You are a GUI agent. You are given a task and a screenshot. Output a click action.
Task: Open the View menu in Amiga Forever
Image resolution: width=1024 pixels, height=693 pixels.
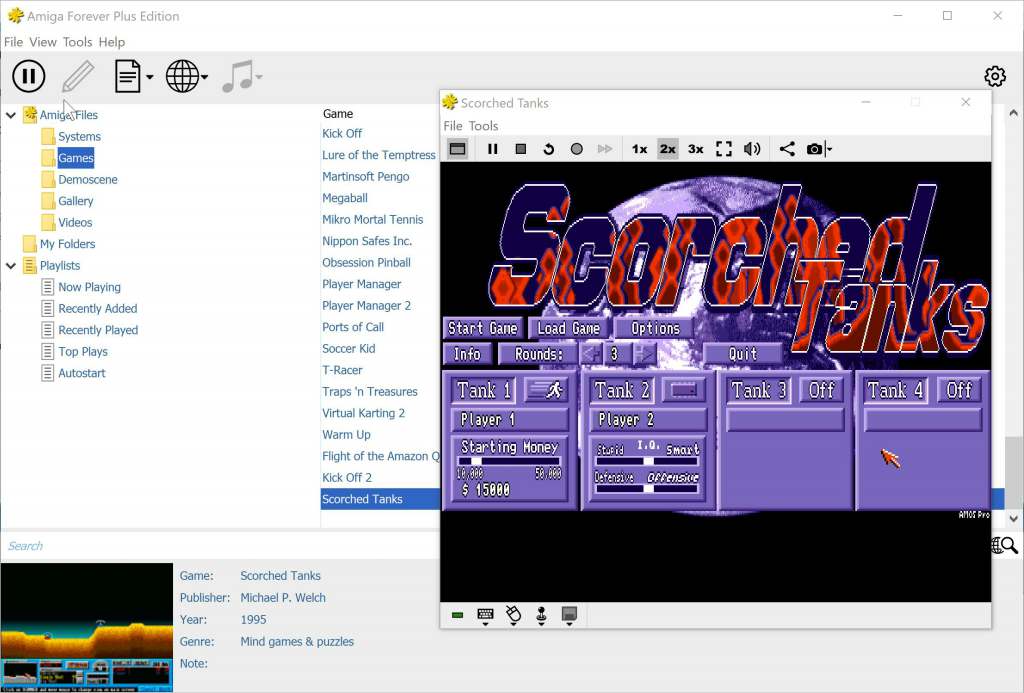click(42, 42)
